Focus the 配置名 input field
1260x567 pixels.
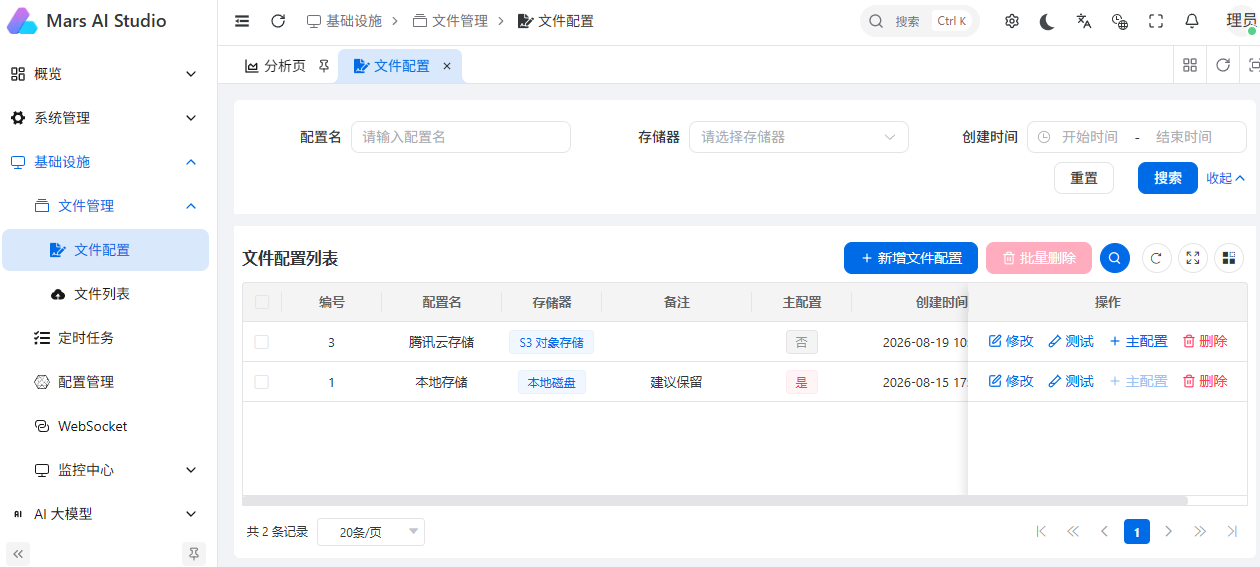click(x=461, y=137)
